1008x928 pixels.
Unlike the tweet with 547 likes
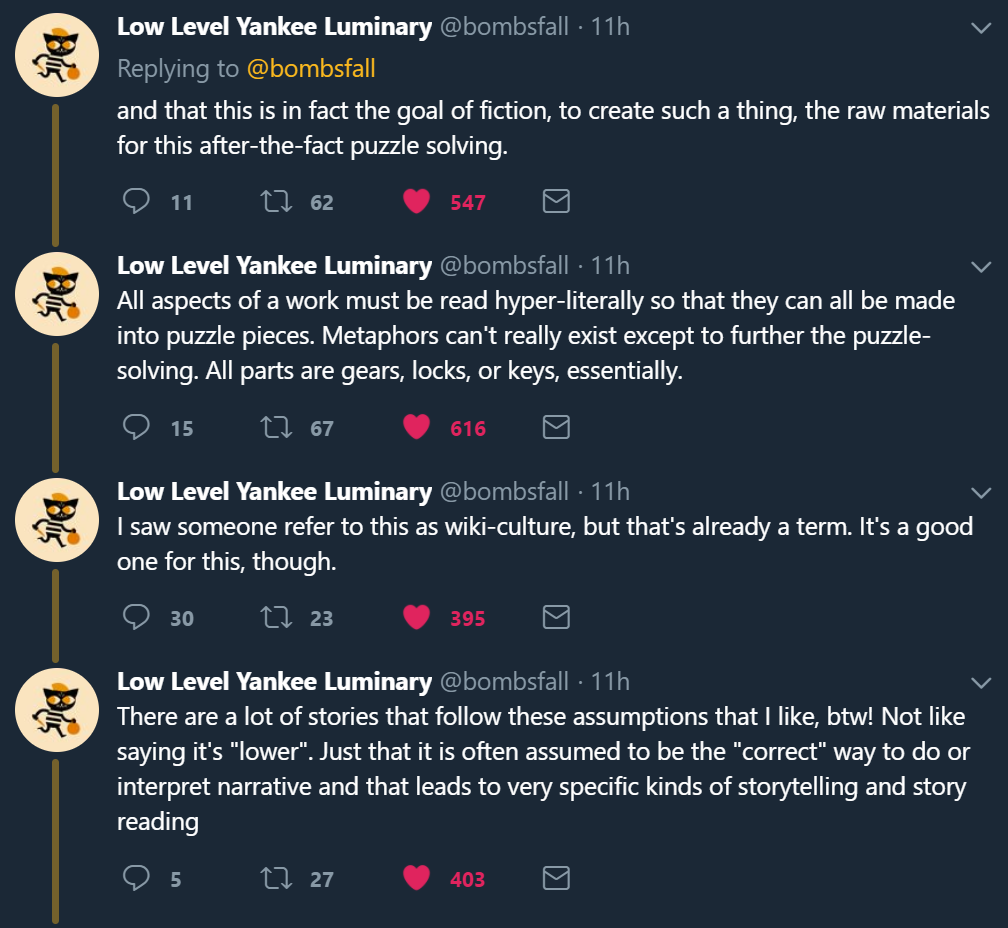[x=416, y=202]
